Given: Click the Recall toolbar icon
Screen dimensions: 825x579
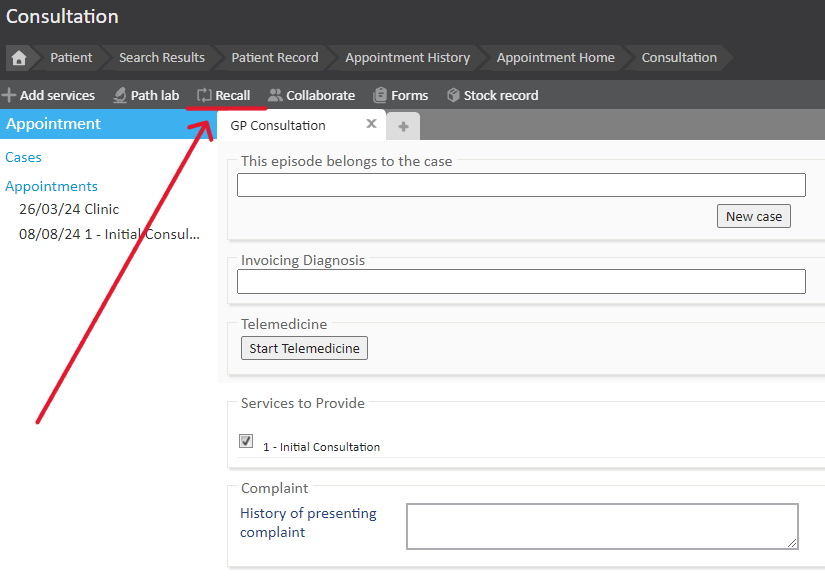Looking at the screenshot, I should click(x=204, y=96).
